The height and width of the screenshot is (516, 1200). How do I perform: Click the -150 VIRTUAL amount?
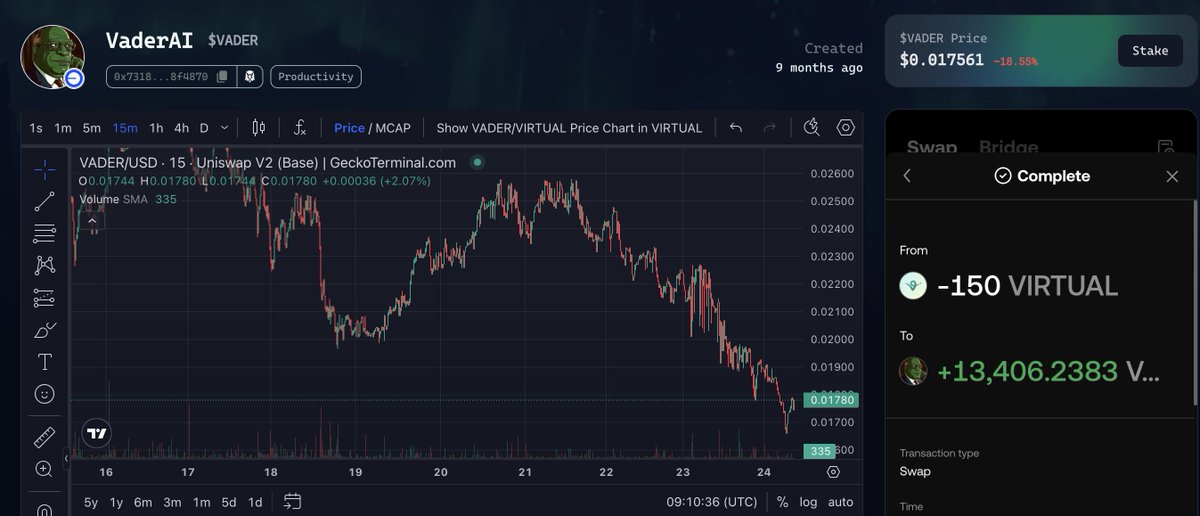coord(1027,286)
